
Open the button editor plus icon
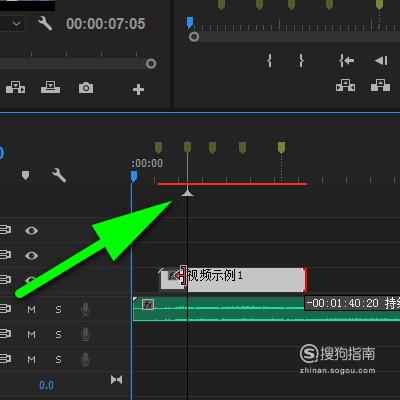(138, 89)
